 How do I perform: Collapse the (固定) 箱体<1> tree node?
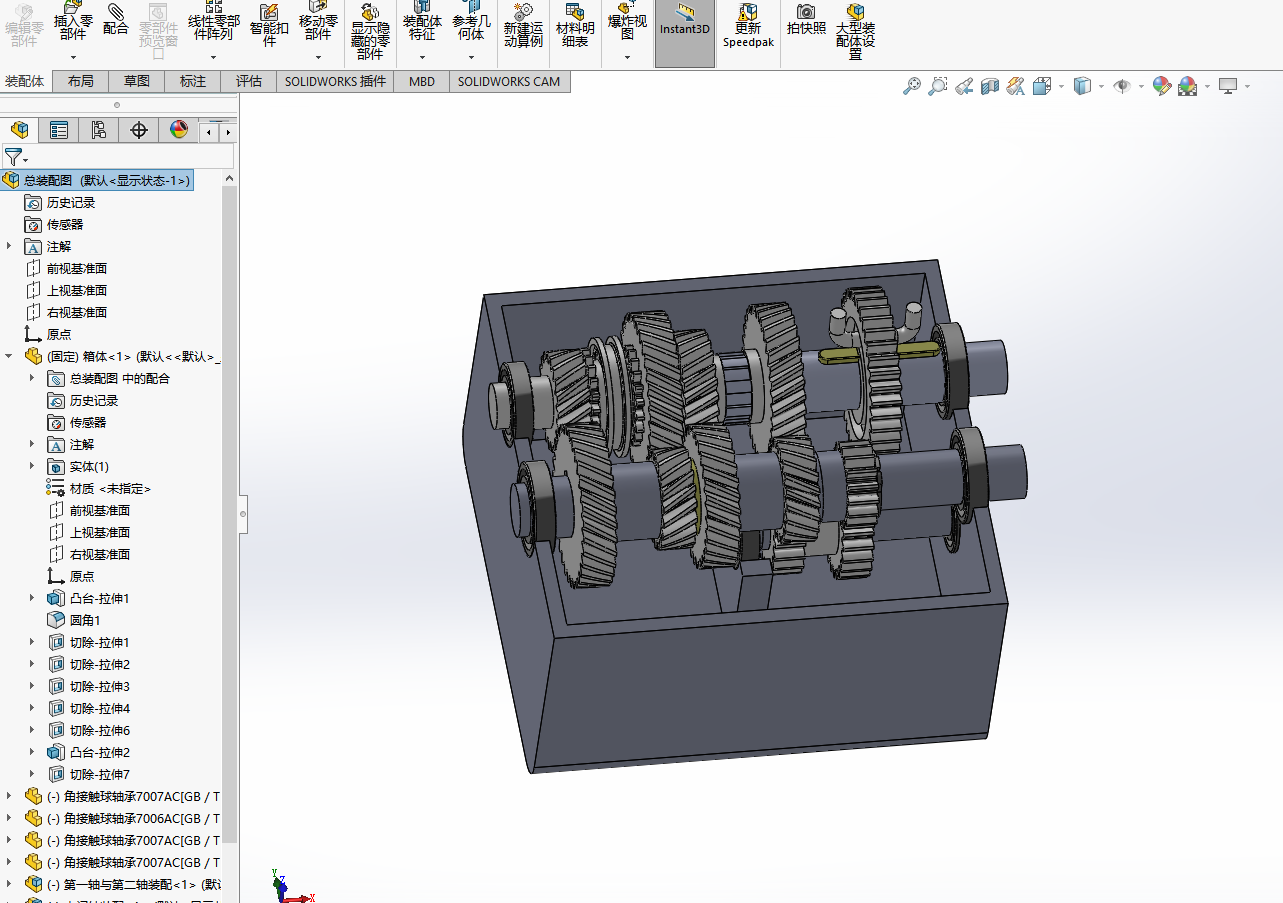point(9,356)
